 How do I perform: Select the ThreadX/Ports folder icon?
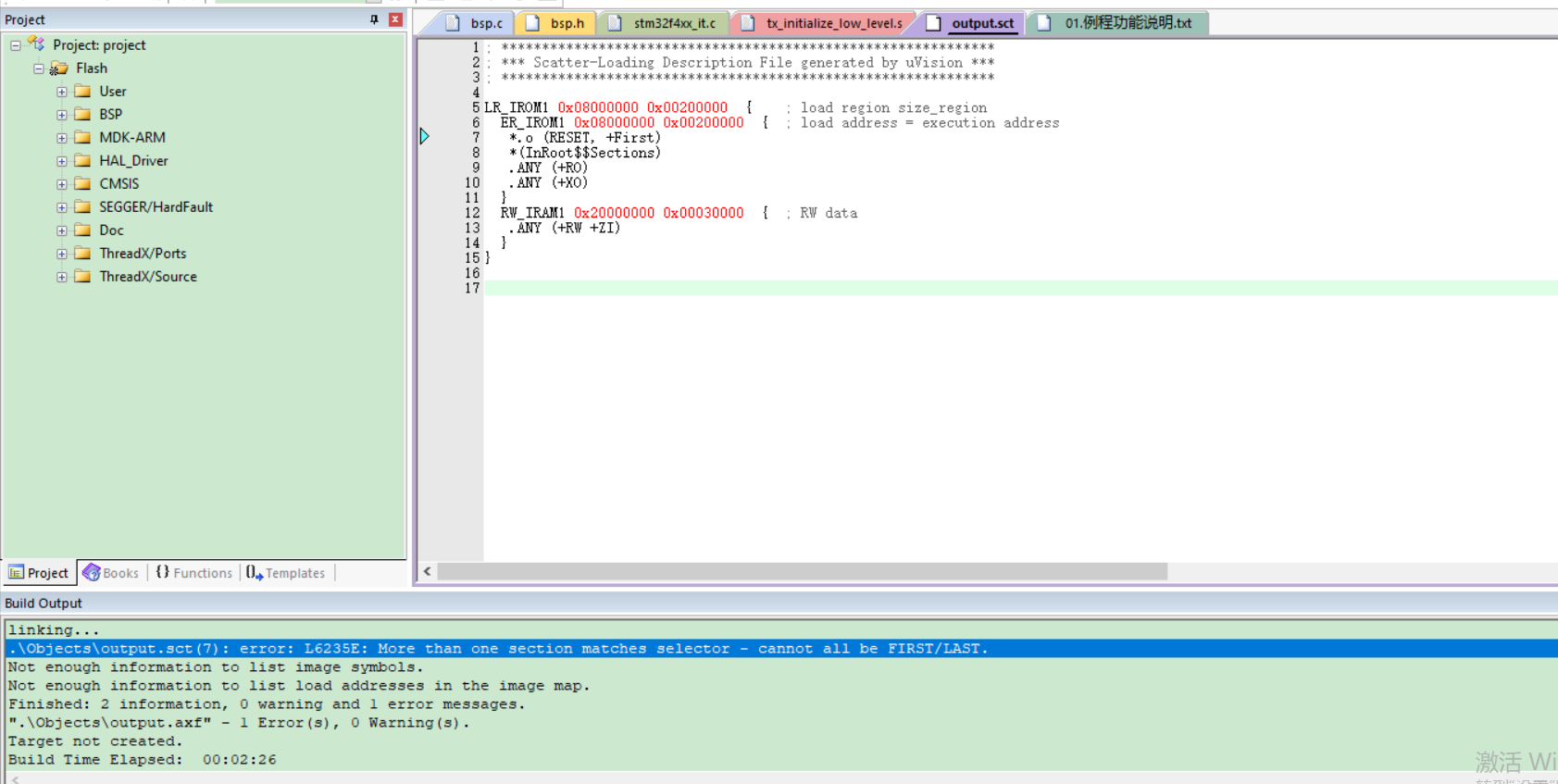82,253
